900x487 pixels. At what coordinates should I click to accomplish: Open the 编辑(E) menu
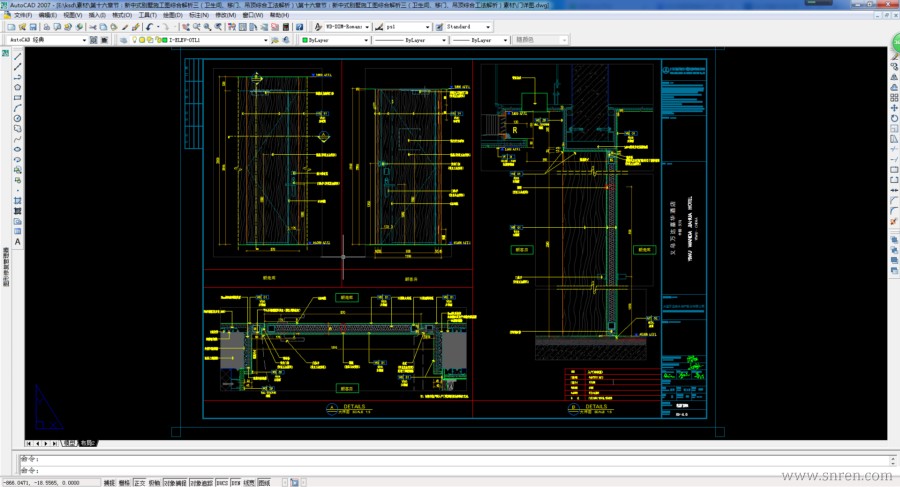pyautogui.click(x=48, y=15)
